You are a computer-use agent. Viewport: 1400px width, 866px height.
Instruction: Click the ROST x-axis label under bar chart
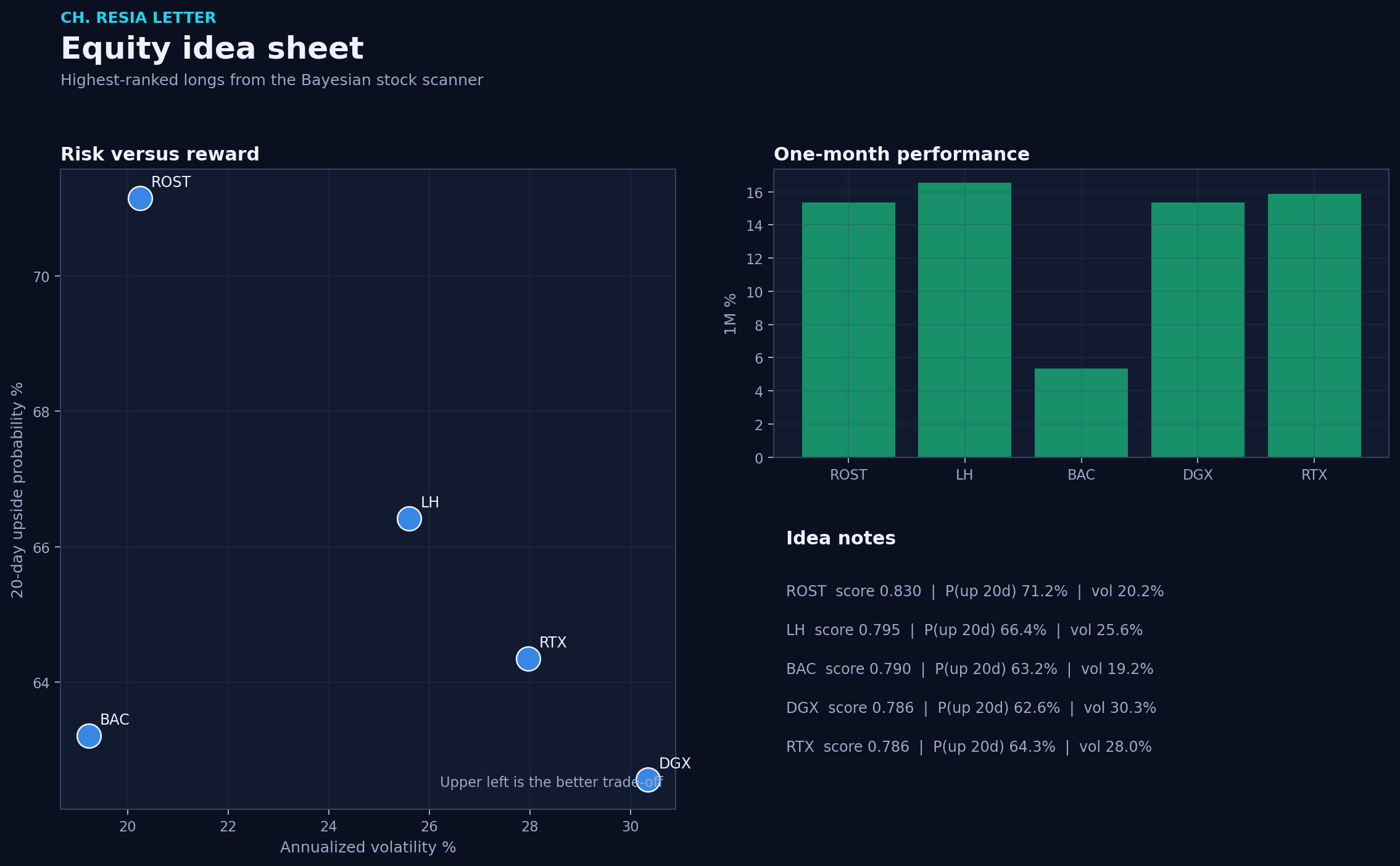(848, 475)
